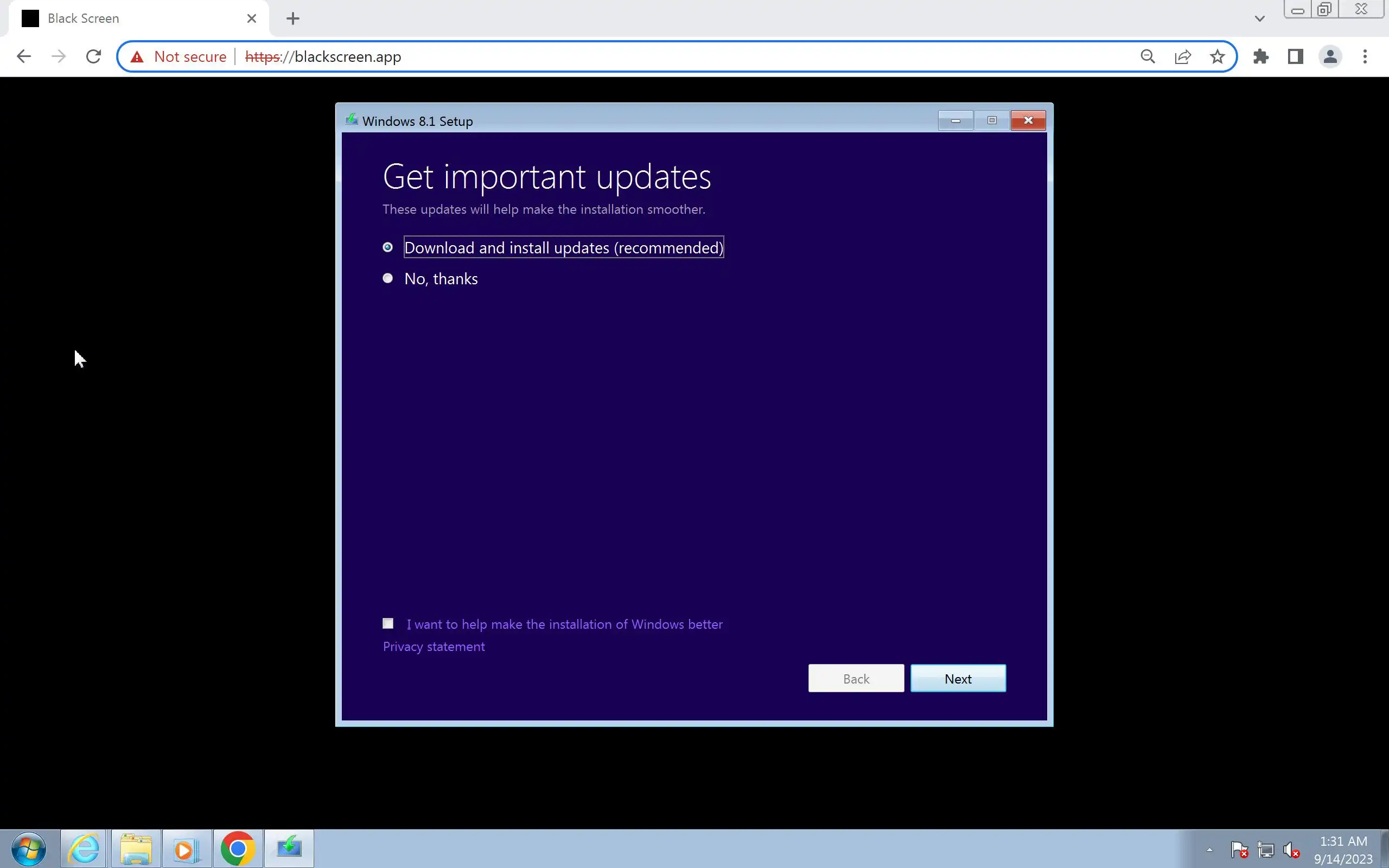Screen dimensions: 1389x868
Task: Select 'Download and install updates' radio option
Action: pyautogui.click(x=388, y=247)
